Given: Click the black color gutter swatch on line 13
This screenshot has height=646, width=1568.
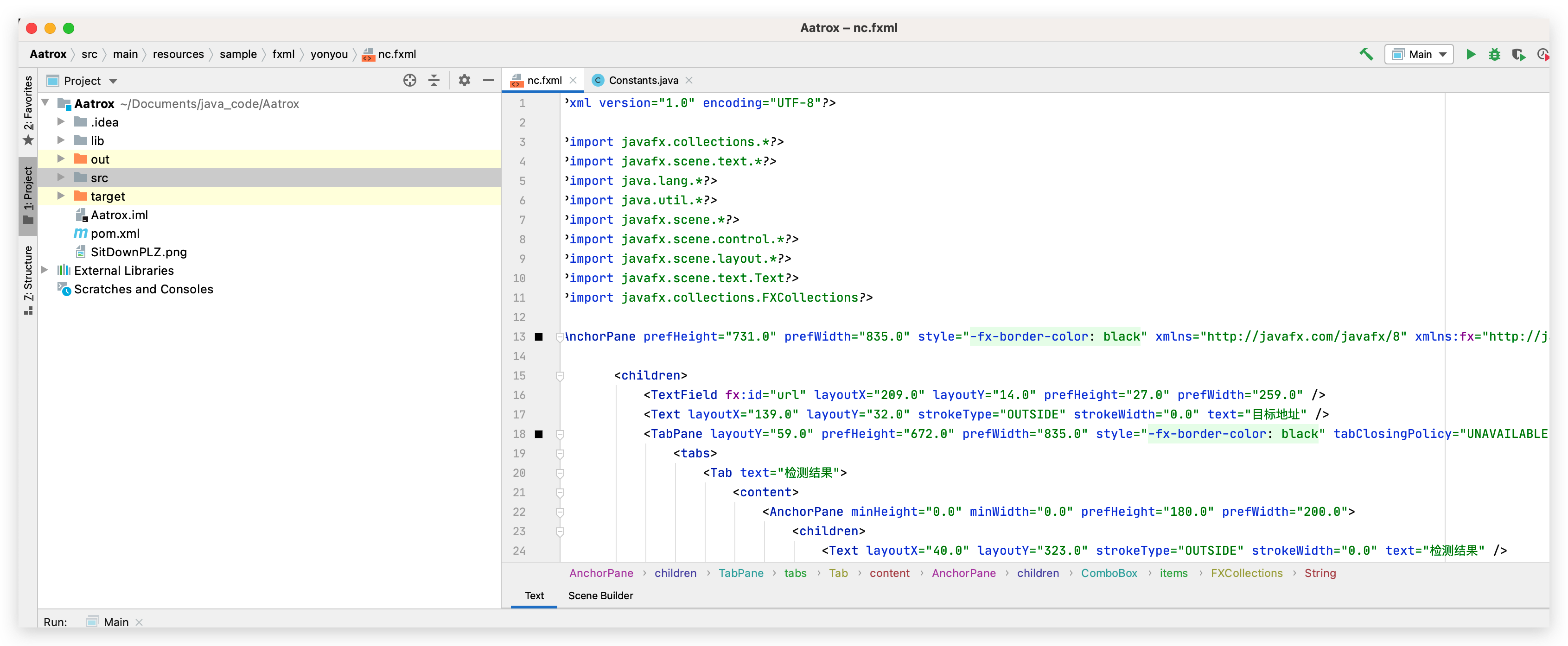Looking at the screenshot, I should [x=539, y=336].
